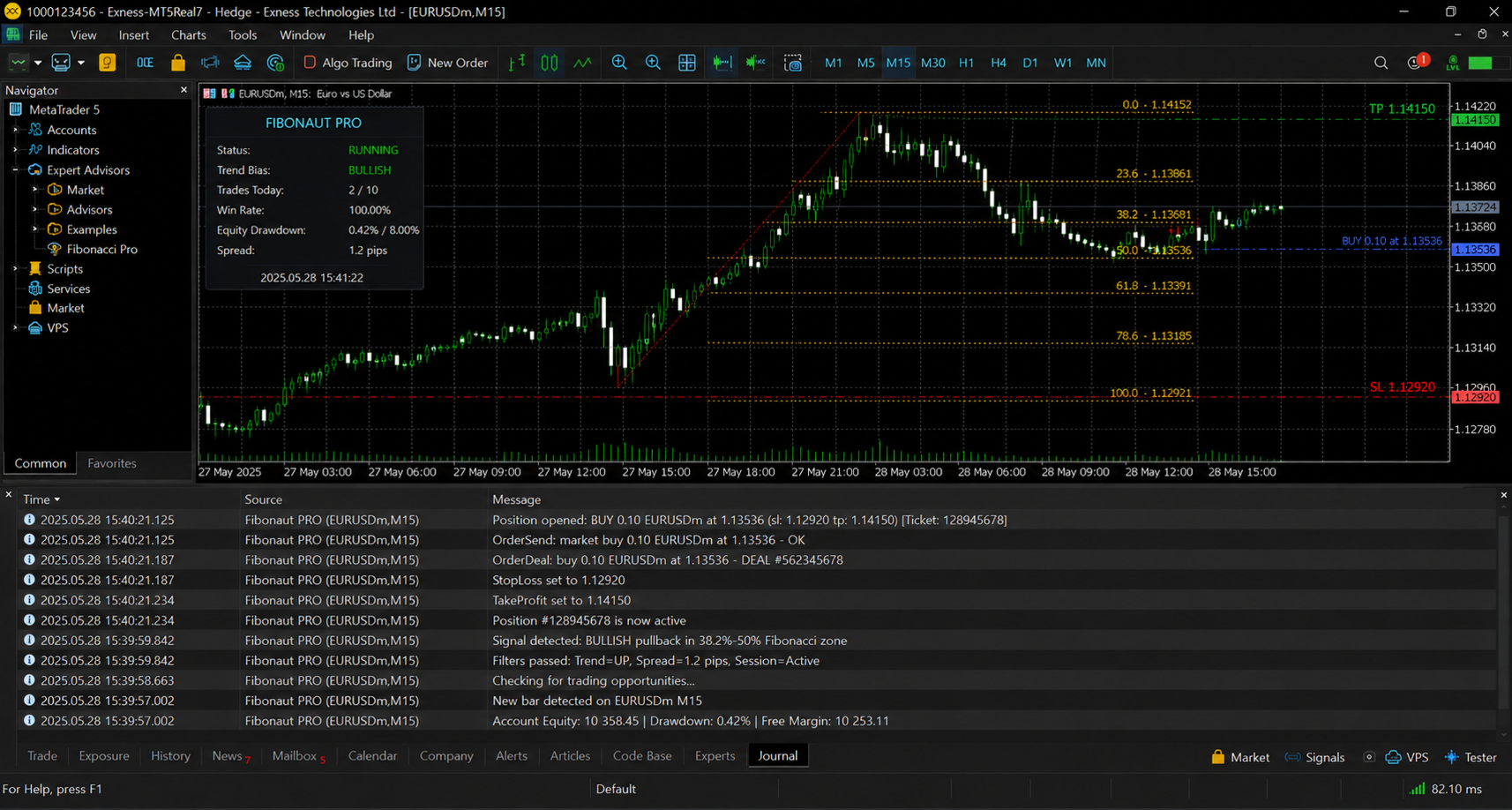This screenshot has height=810, width=1512.
Task: Open the search magnifier in the toolbar
Action: [1381, 63]
